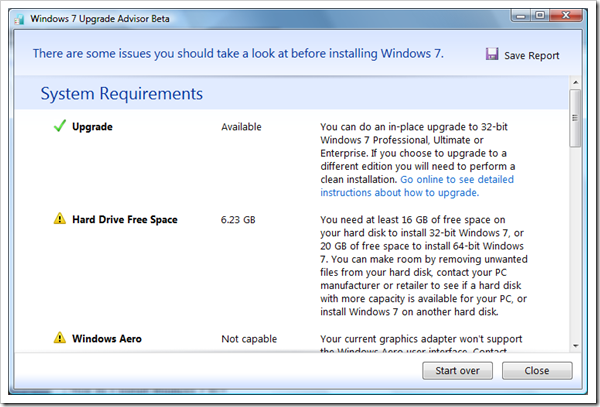The width and height of the screenshot is (600, 407).
Task: Click the System Requirements heading
Action: click(x=122, y=94)
